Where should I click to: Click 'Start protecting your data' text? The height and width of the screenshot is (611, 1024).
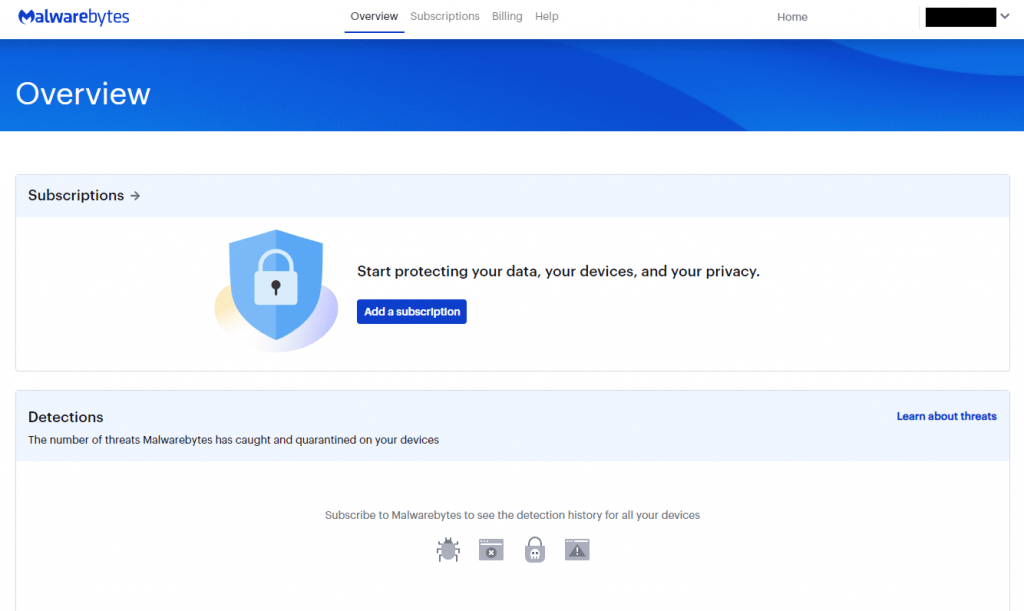[558, 271]
